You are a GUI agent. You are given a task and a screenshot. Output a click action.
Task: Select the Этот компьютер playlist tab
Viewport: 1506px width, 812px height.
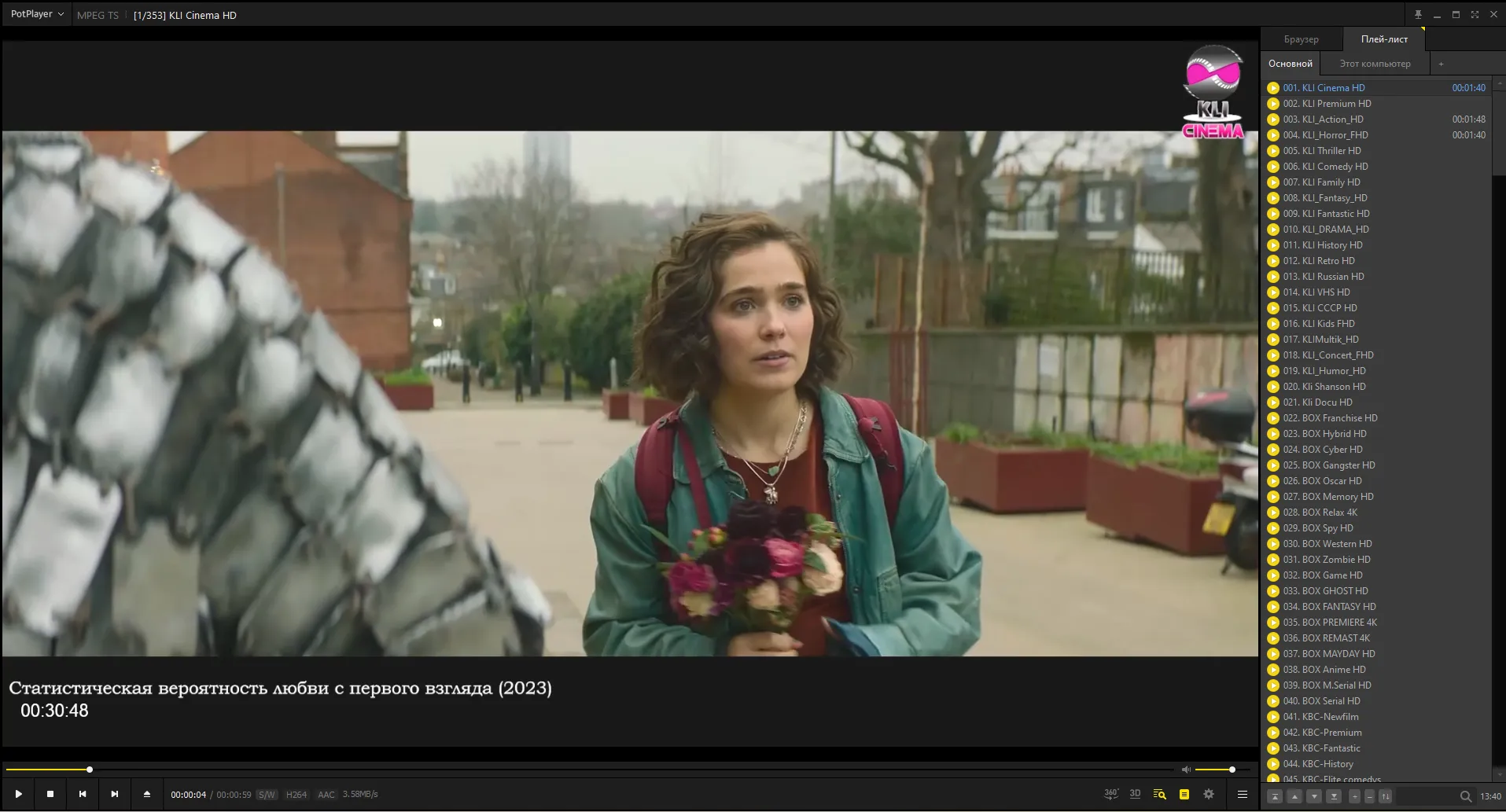[1375, 64]
